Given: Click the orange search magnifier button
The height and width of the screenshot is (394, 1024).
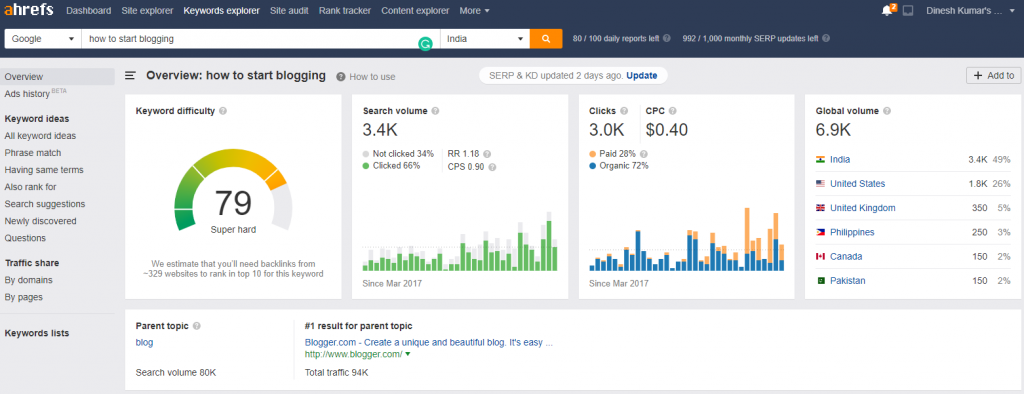Looking at the screenshot, I should (546, 39).
